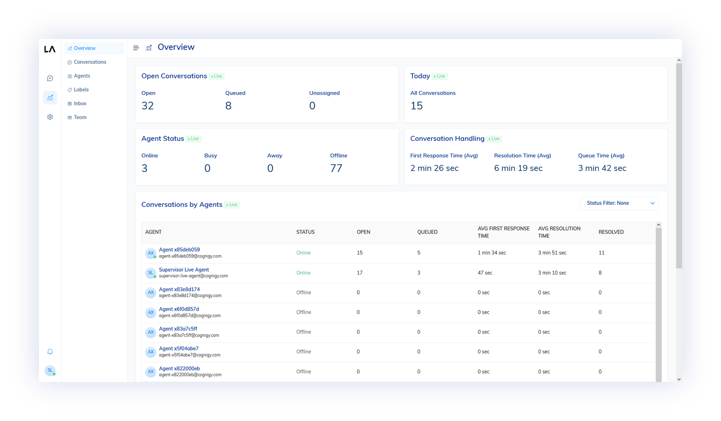
Task: Click email agent-x85deb059@cognigy.com
Action: tap(190, 256)
